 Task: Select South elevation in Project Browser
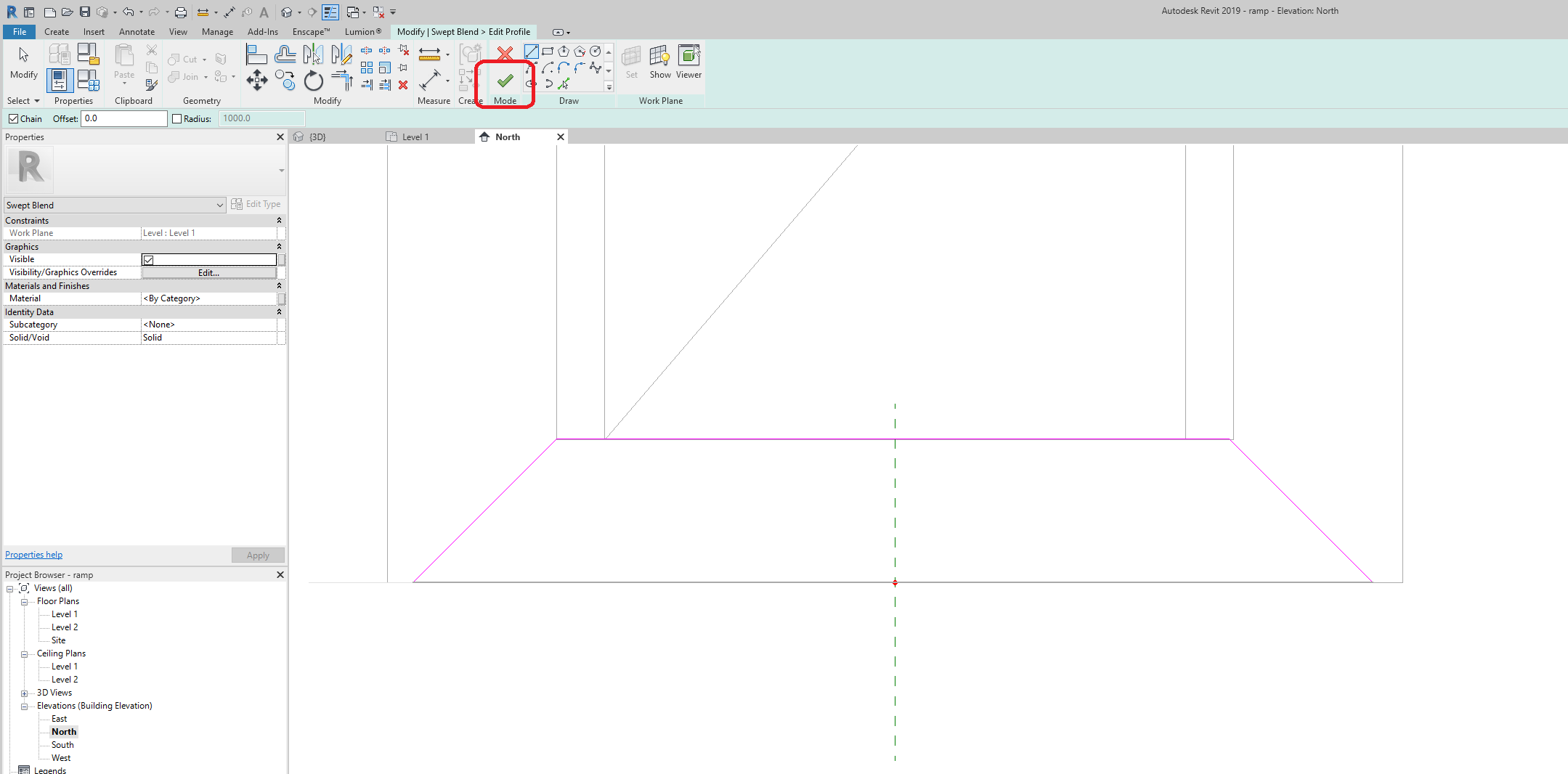62,745
